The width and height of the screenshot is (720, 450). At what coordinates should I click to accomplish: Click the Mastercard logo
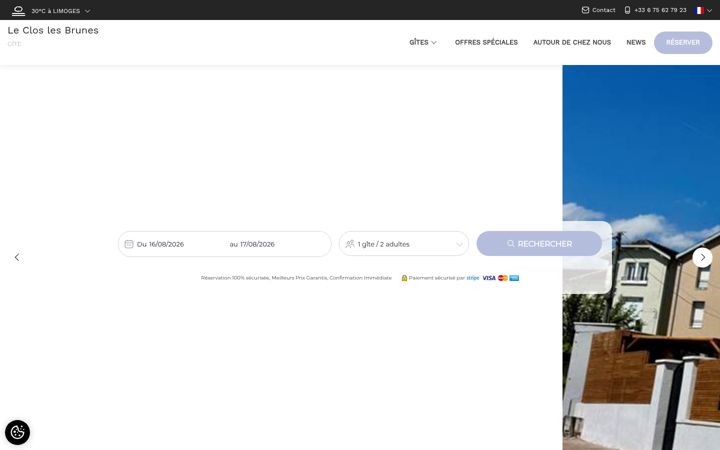tap(503, 278)
